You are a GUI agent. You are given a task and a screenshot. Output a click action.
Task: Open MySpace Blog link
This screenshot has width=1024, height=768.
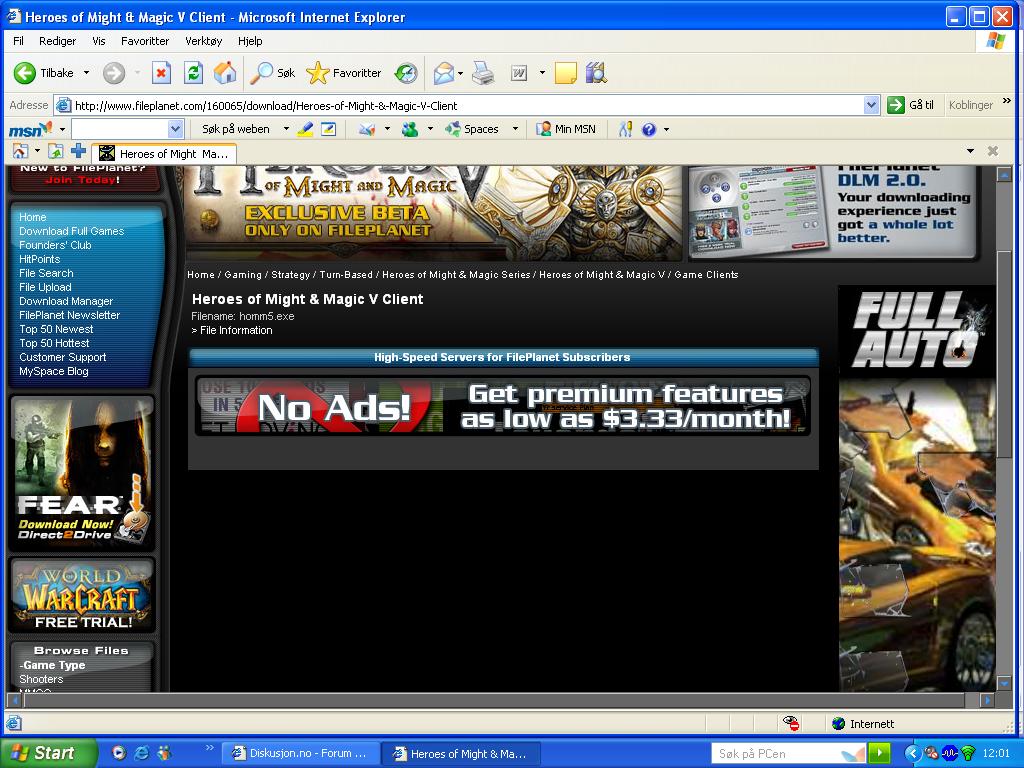54,371
